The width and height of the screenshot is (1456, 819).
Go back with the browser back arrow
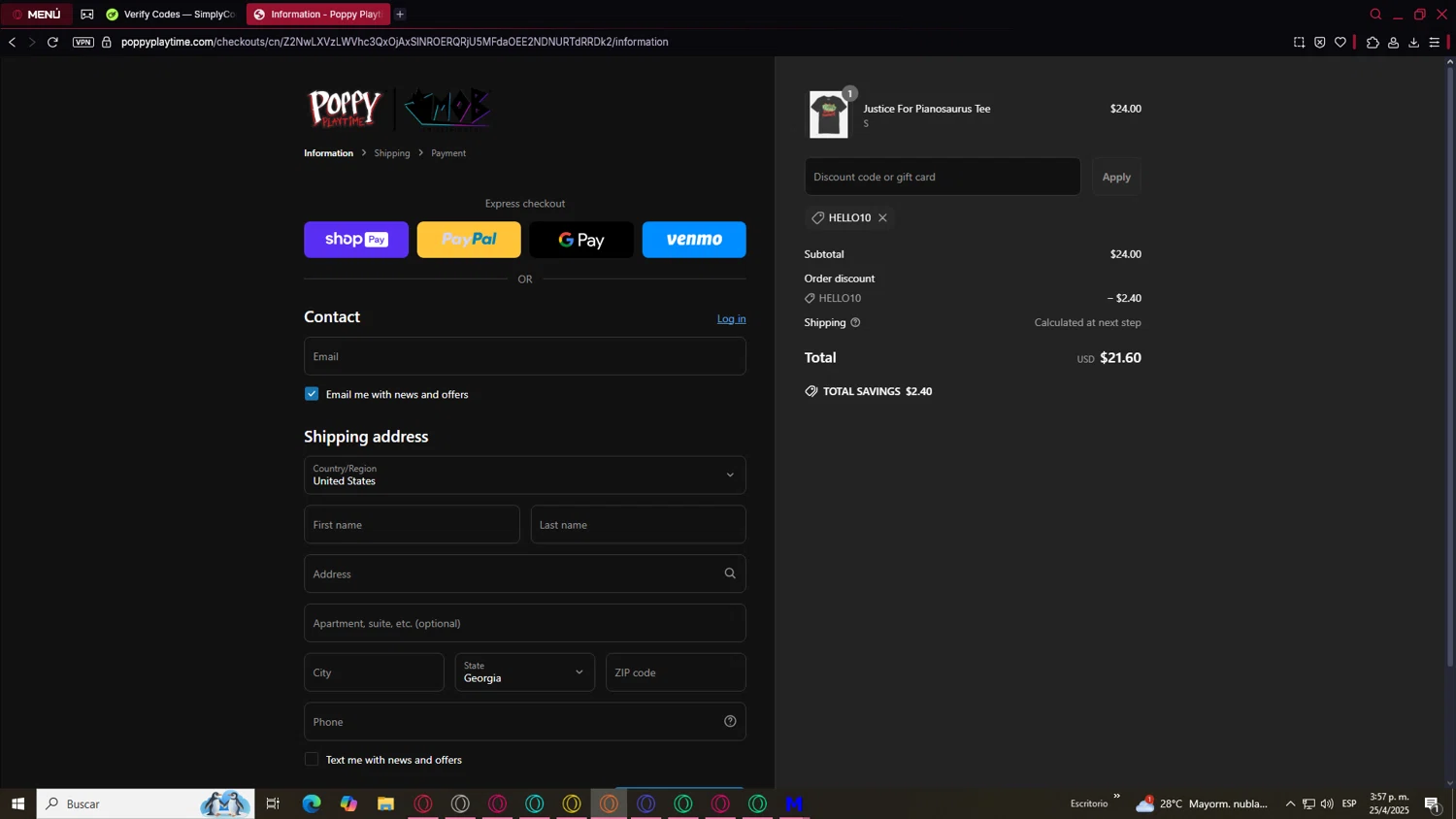[12, 43]
